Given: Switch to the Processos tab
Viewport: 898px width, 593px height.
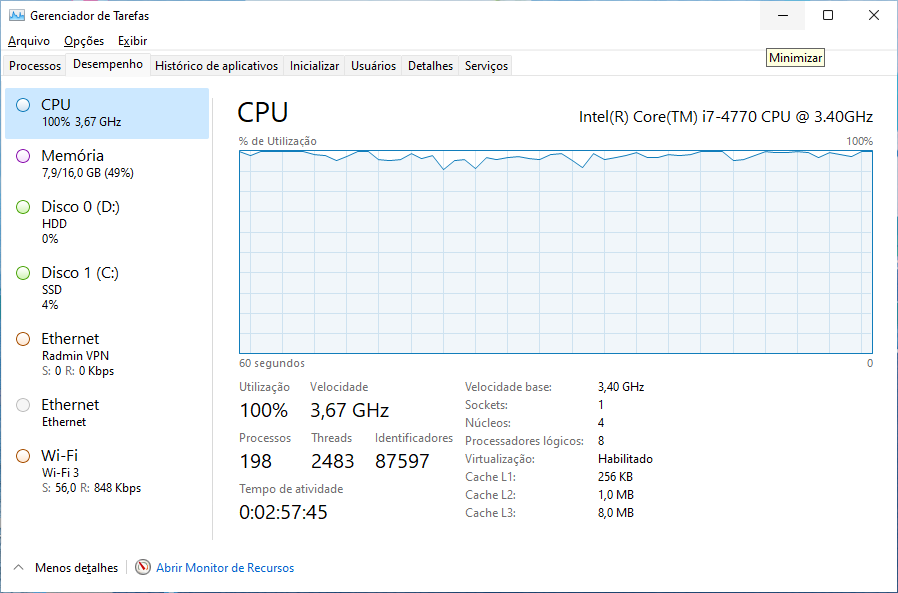Looking at the screenshot, I should 35,65.
